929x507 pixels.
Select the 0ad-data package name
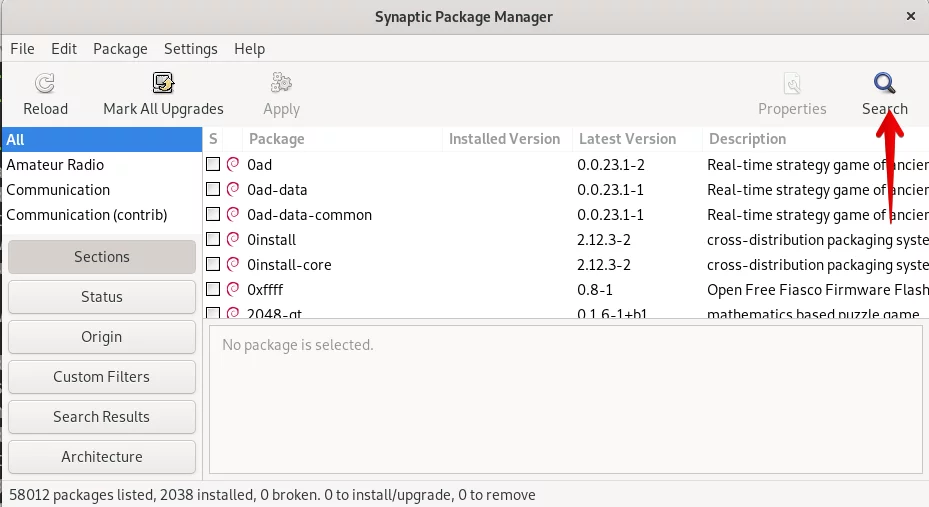[x=277, y=190]
